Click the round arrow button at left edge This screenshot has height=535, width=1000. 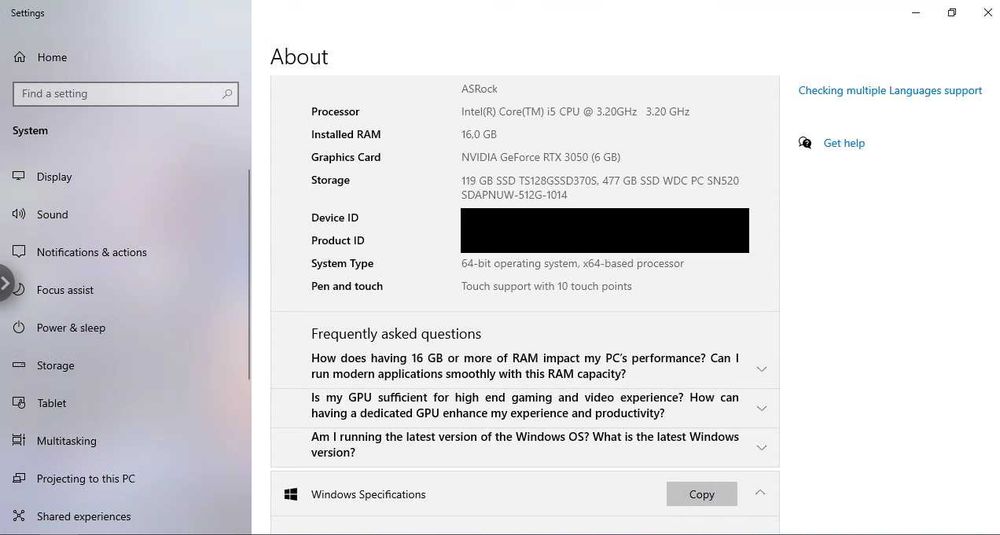point(5,283)
